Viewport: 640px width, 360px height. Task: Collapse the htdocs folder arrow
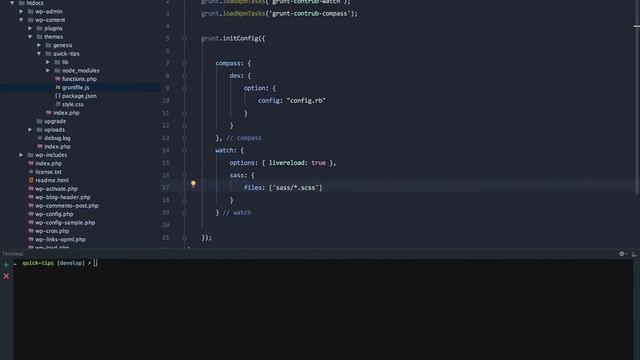tap(12, 3)
